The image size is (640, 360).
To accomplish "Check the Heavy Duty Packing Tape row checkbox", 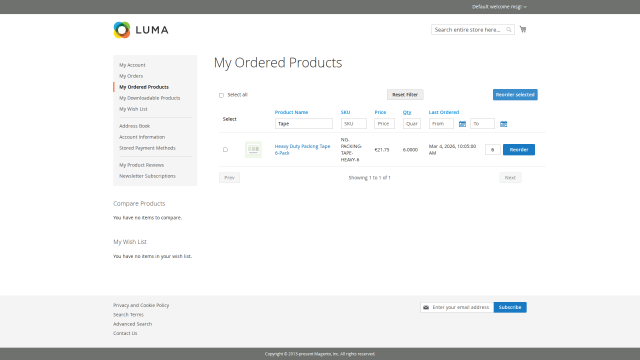I will tap(225, 150).
